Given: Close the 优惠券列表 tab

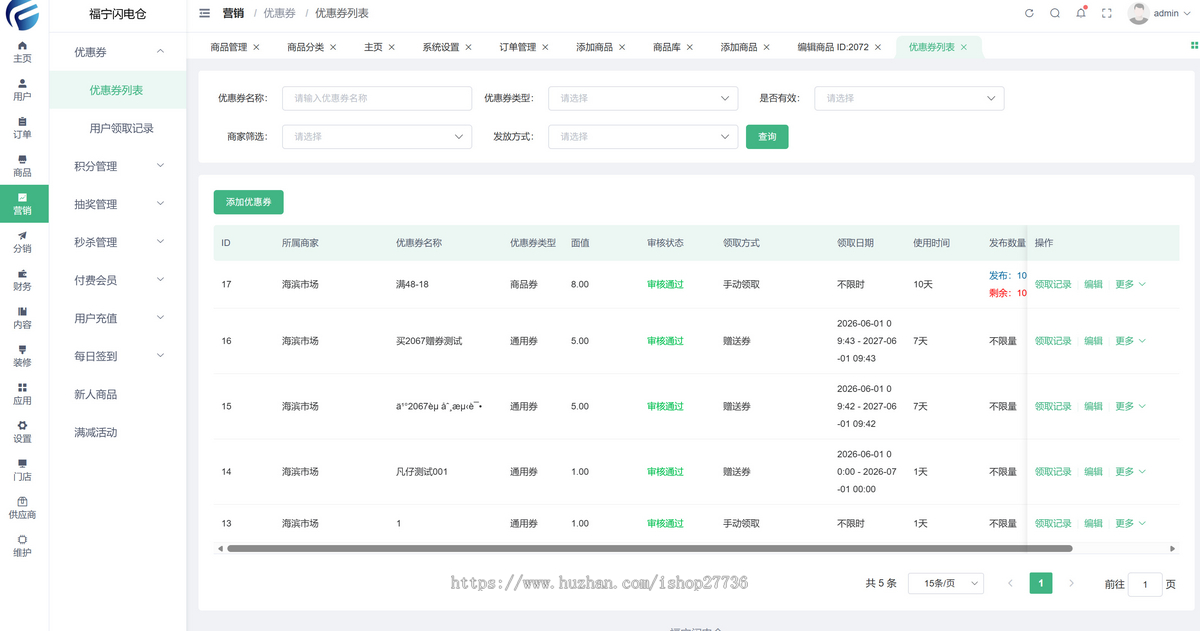Looking at the screenshot, I should [964, 47].
